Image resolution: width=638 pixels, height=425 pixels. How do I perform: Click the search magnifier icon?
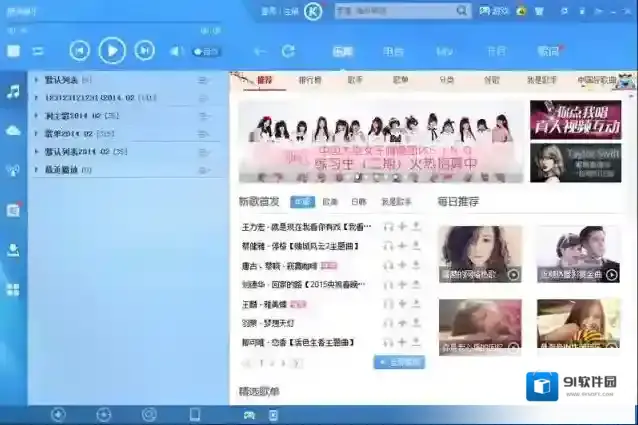[463, 11]
